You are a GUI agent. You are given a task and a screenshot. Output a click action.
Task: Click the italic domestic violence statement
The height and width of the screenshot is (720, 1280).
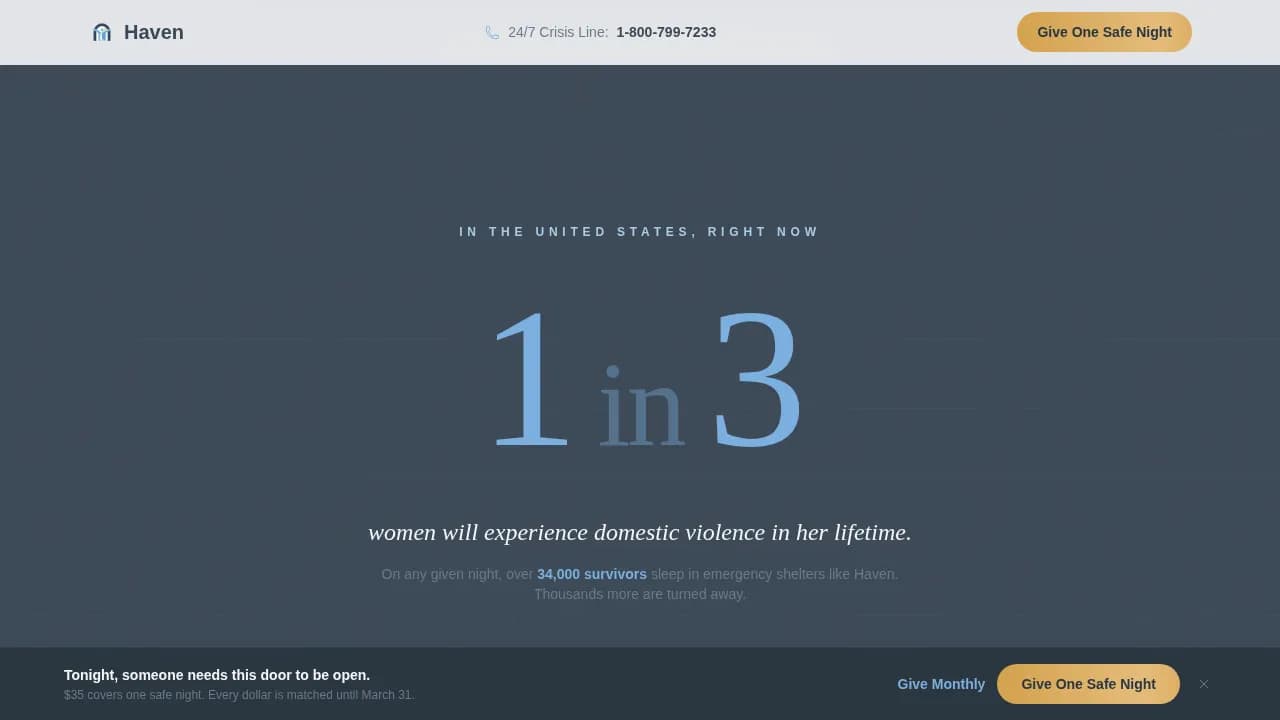click(x=639, y=532)
